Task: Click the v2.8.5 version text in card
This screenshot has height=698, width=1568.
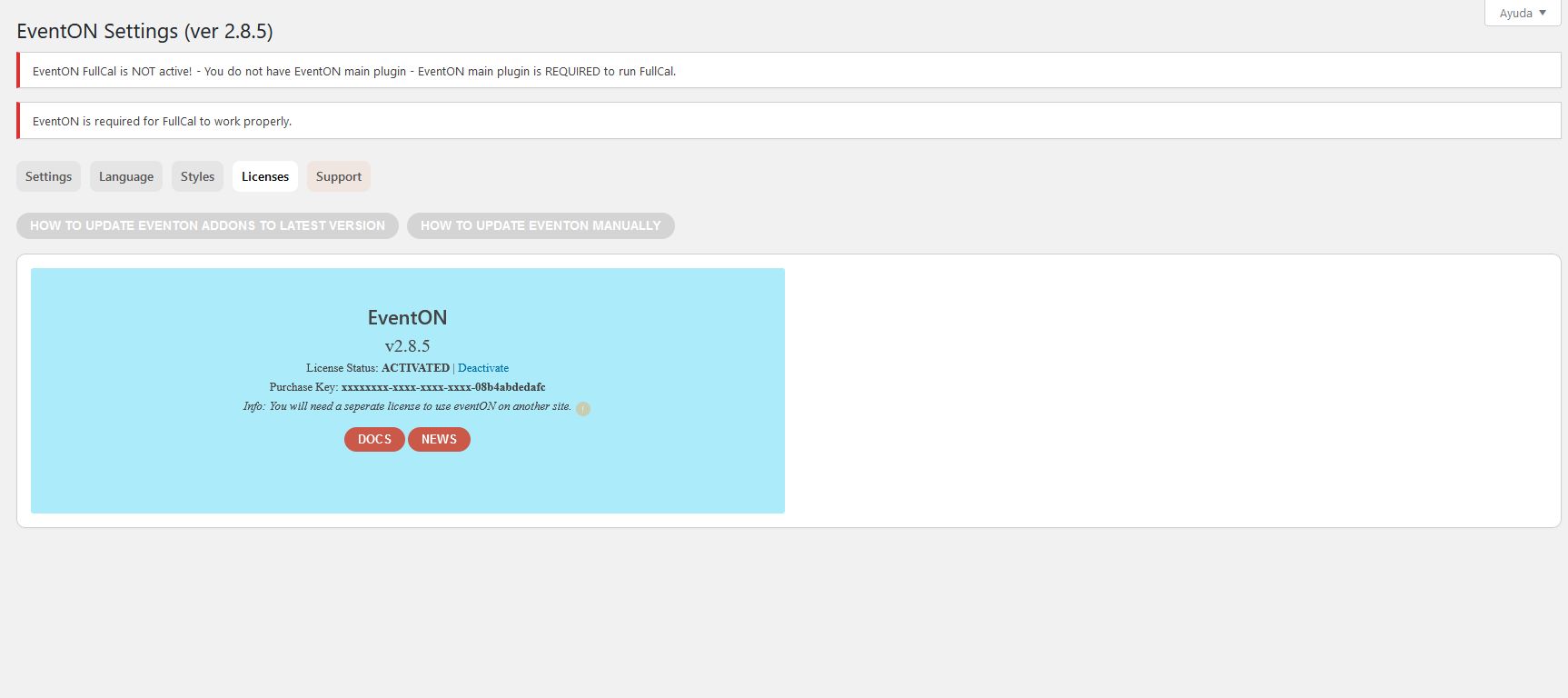Action: pyautogui.click(x=407, y=346)
